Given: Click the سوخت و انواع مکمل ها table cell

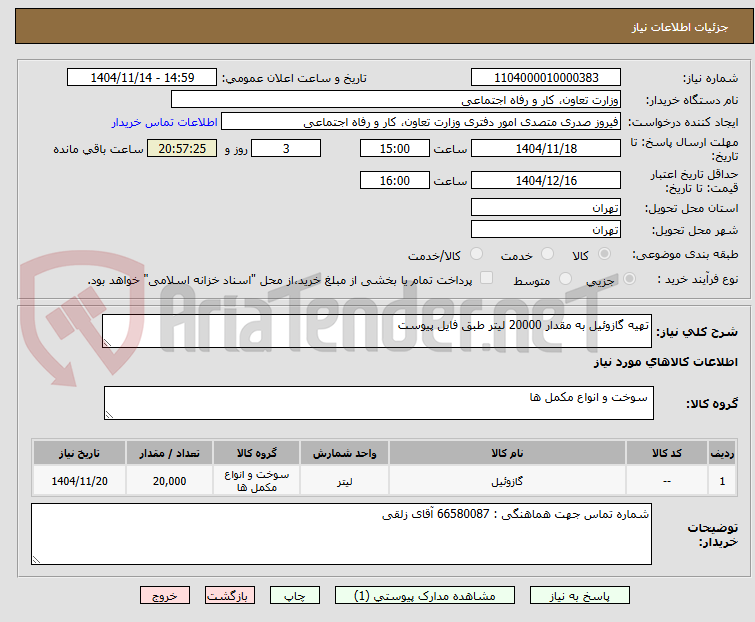Looking at the screenshot, I should (257, 480).
